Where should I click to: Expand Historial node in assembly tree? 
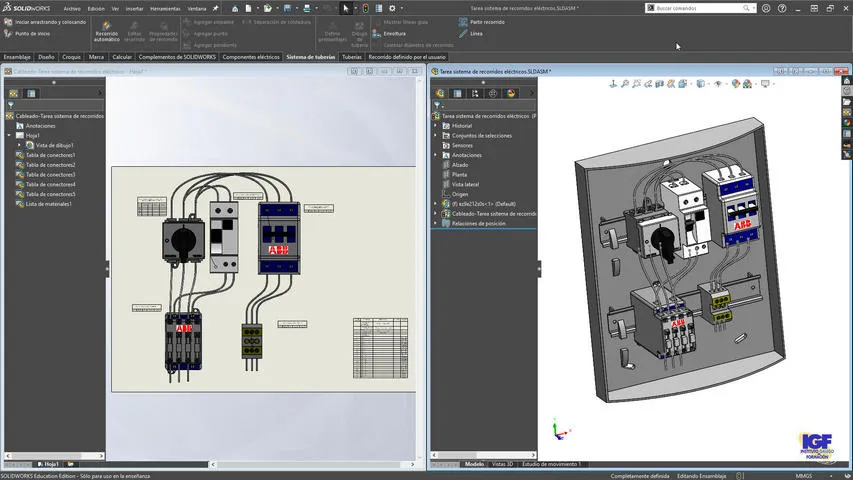[435, 126]
